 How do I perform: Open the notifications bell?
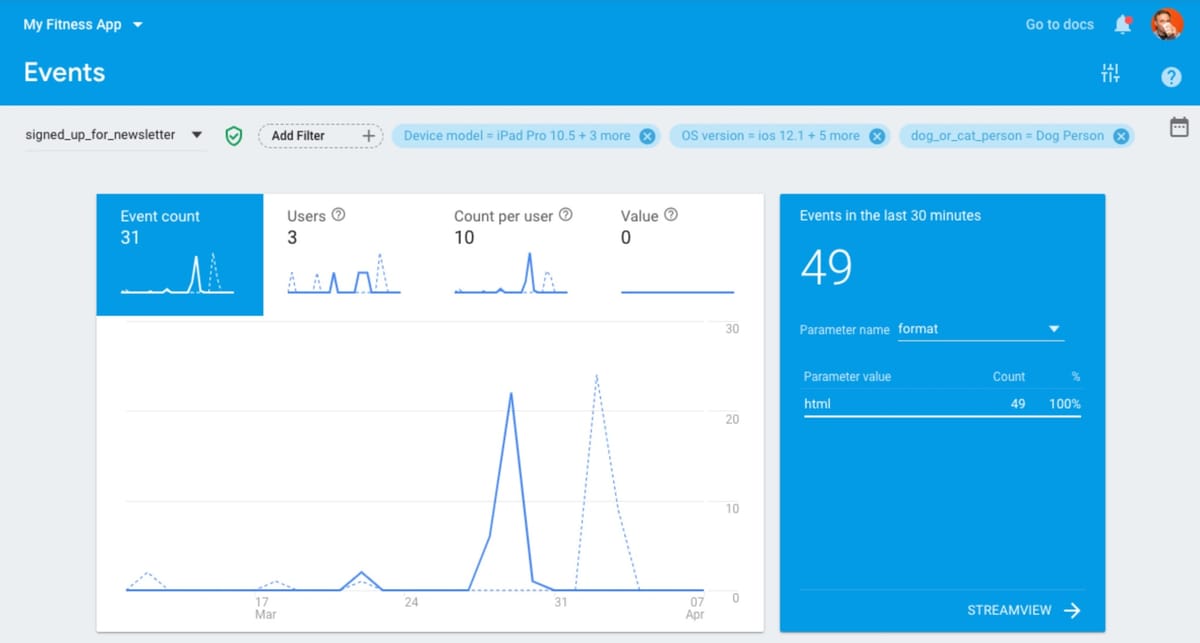(1123, 24)
